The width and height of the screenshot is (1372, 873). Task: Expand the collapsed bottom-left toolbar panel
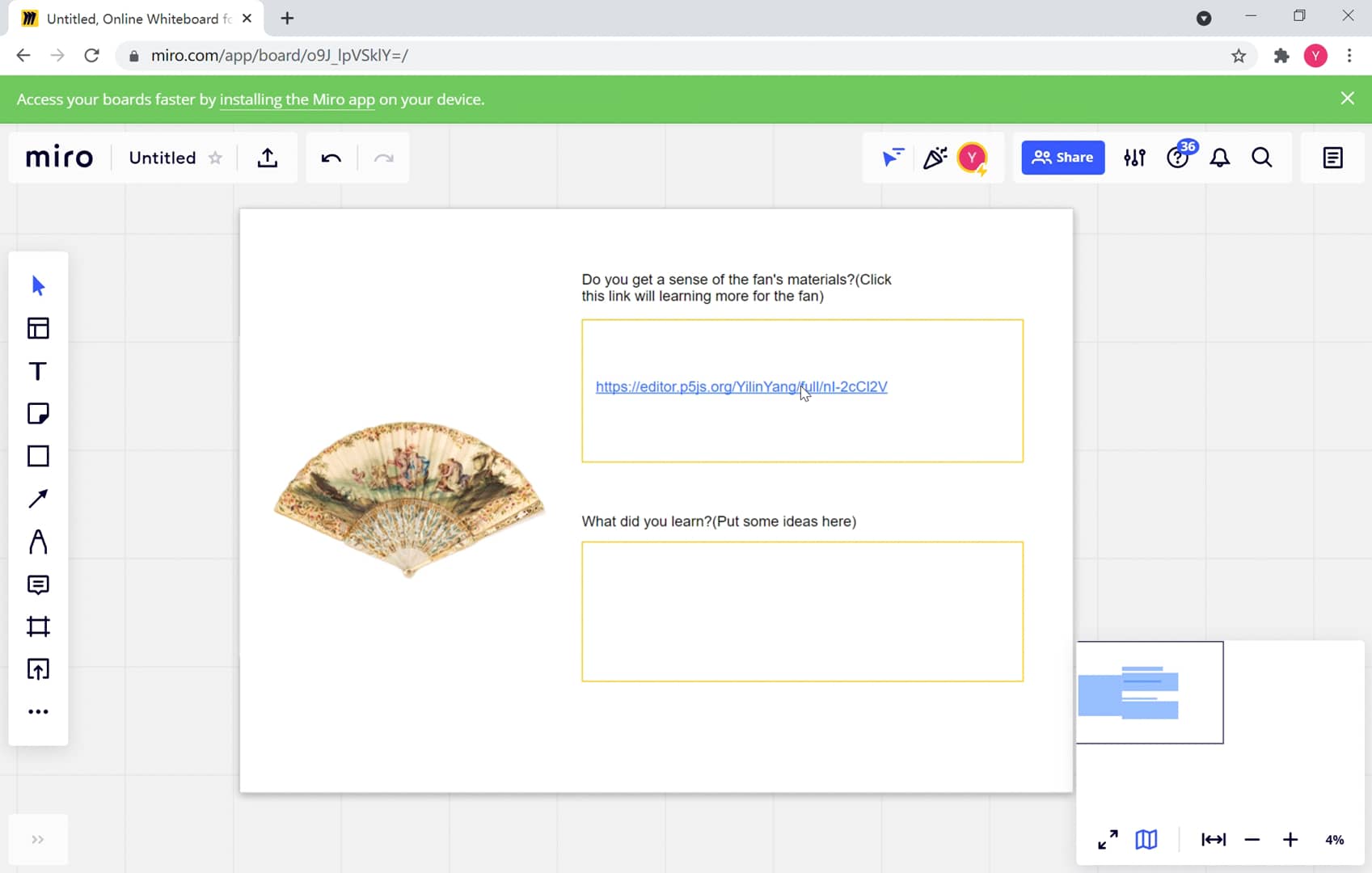click(38, 839)
